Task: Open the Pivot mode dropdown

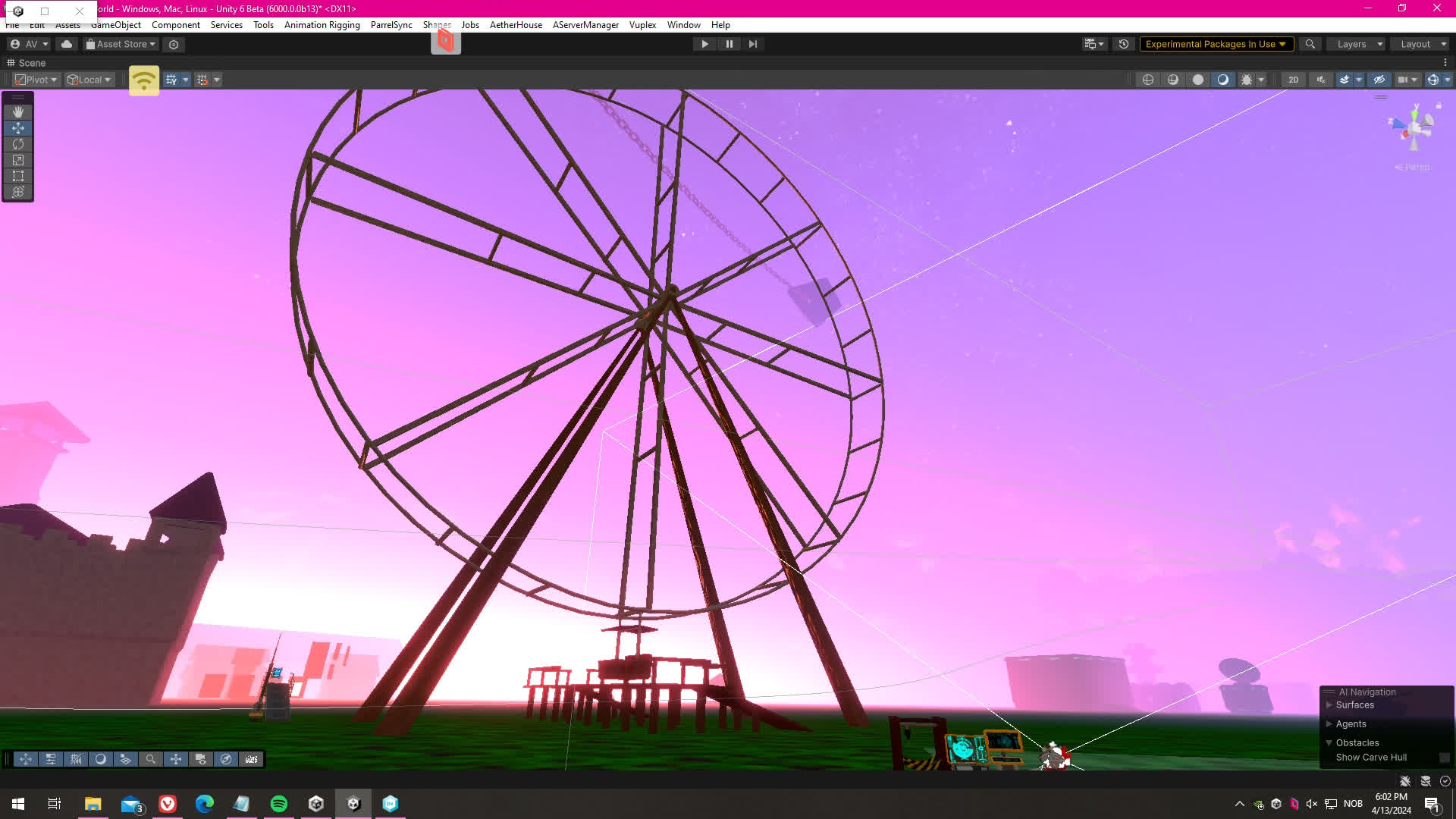Action: [36, 80]
